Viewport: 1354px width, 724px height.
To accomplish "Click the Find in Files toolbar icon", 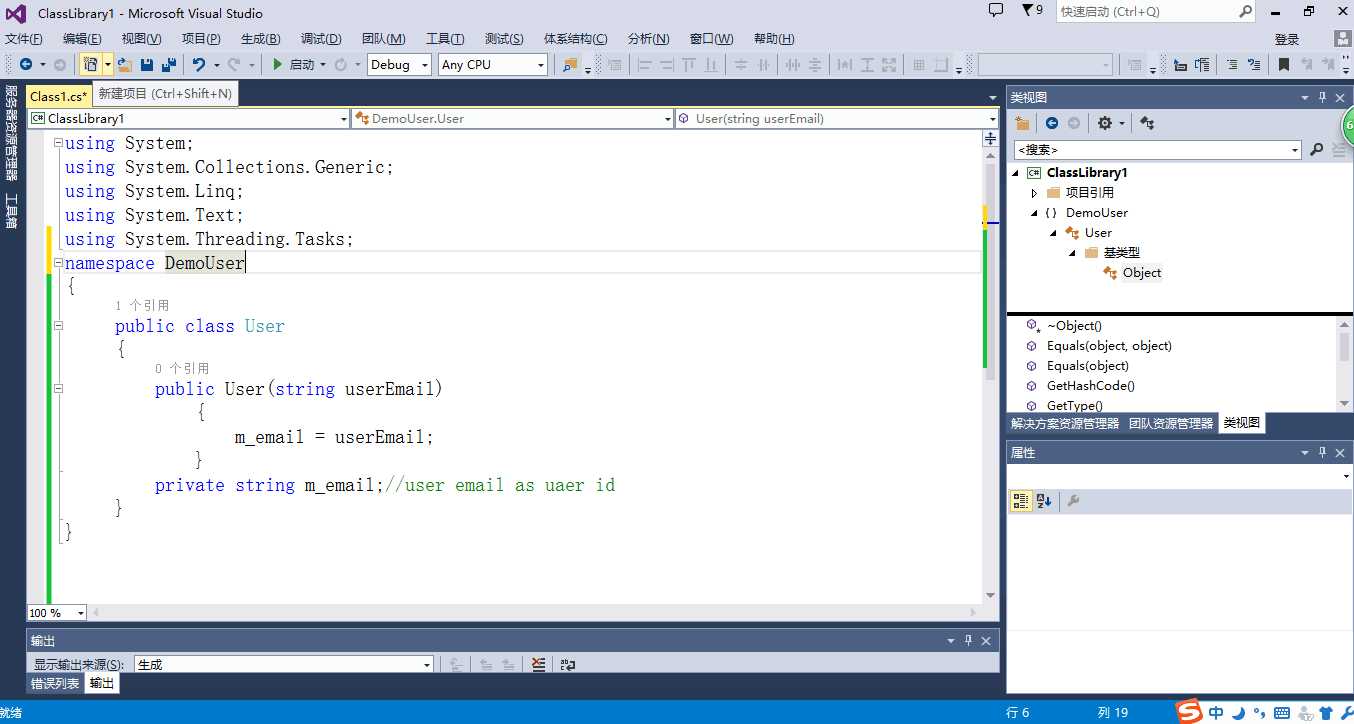I will click(x=570, y=64).
